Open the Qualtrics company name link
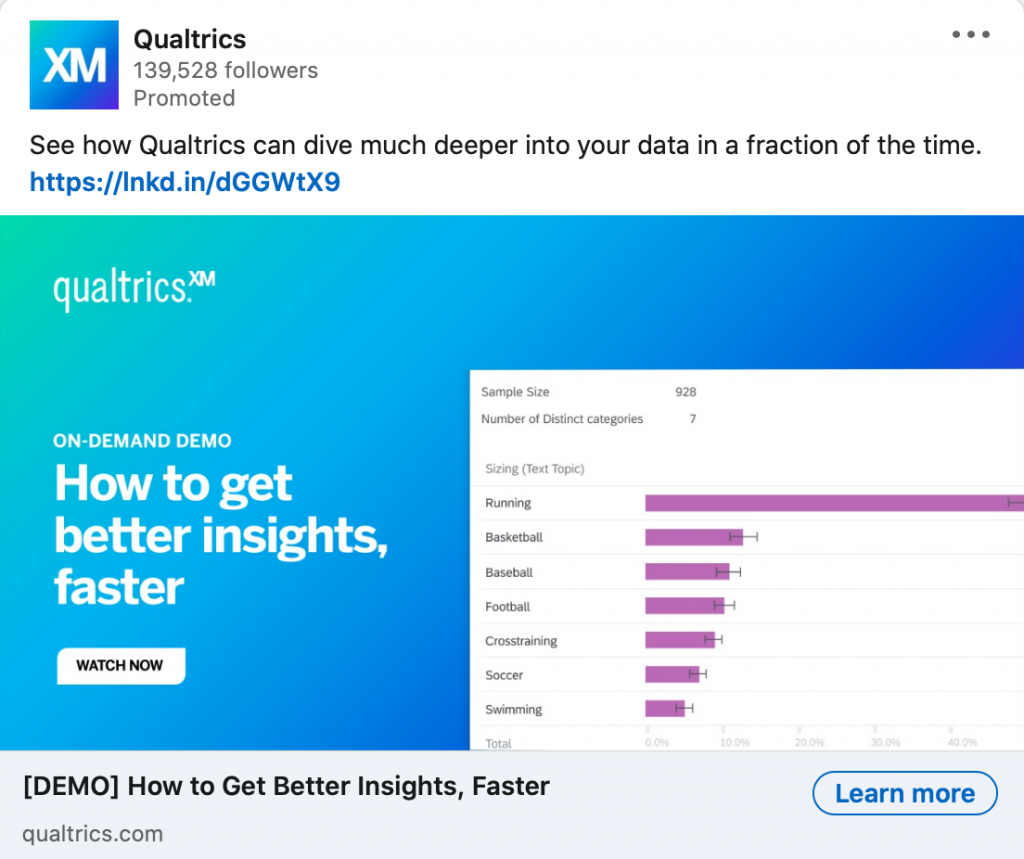 pos(190,39)
